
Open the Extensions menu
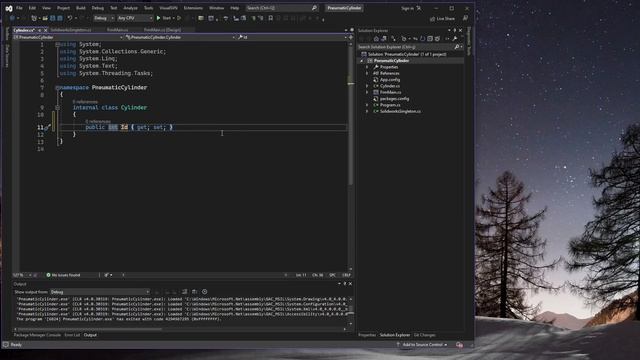[193, 8]
